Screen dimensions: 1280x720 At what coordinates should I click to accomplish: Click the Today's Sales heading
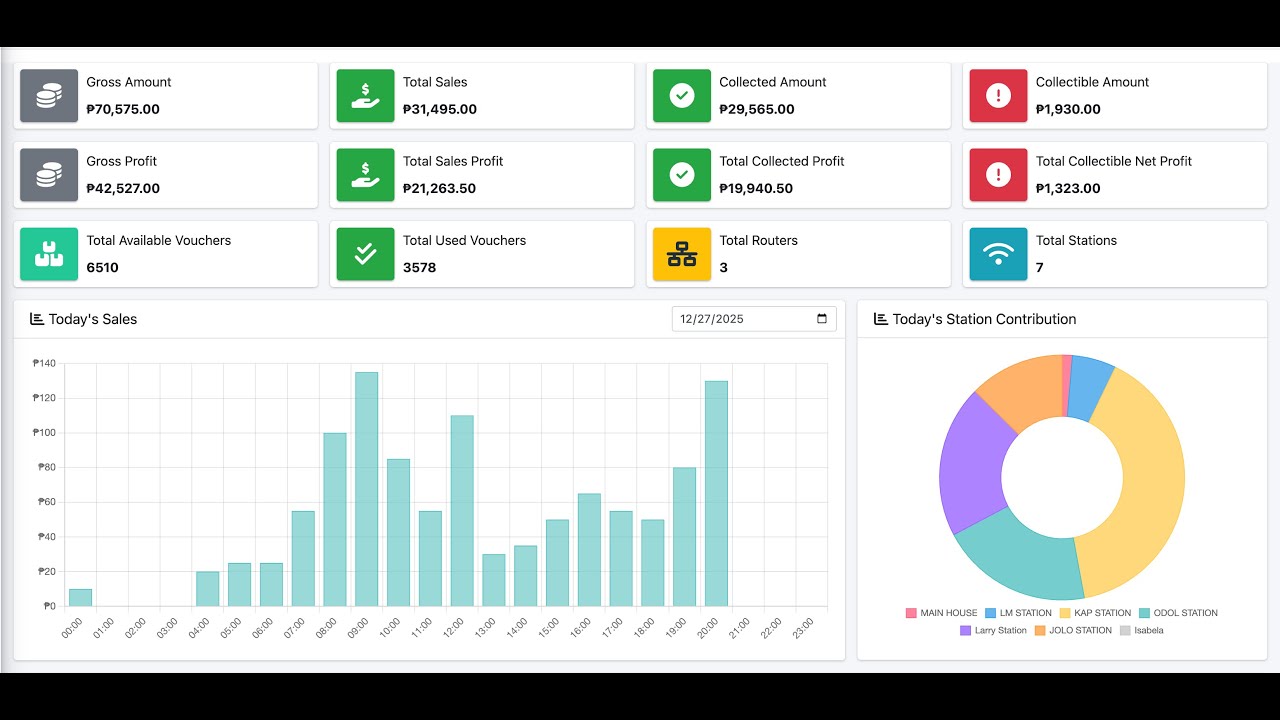tap(93, 319)
